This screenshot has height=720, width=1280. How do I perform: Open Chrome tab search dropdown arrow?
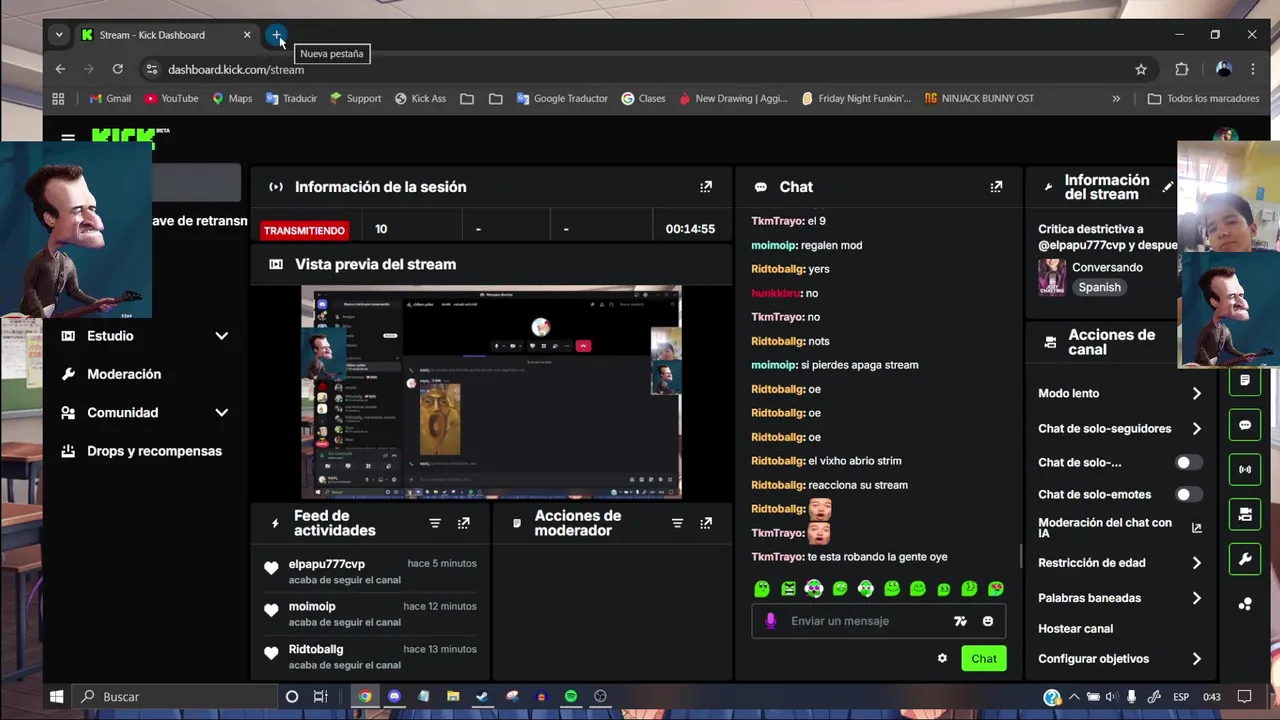59,35
